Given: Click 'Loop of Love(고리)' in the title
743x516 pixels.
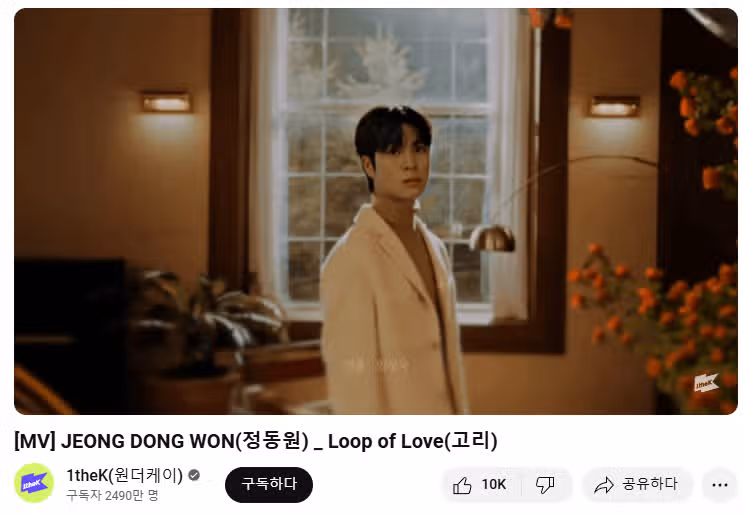Looking at the screenshot, I should 413,441.
